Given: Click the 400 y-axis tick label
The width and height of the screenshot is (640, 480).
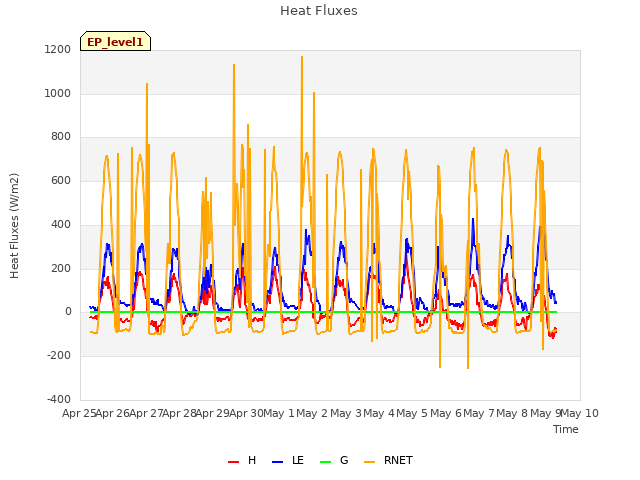Looking at the screenshot, I should 61,224.
